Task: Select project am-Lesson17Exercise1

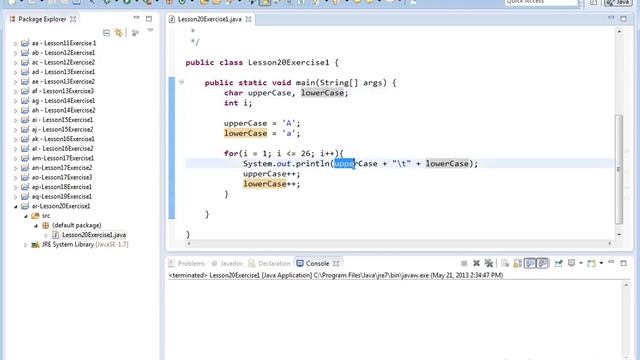Action: click(63, 158)
